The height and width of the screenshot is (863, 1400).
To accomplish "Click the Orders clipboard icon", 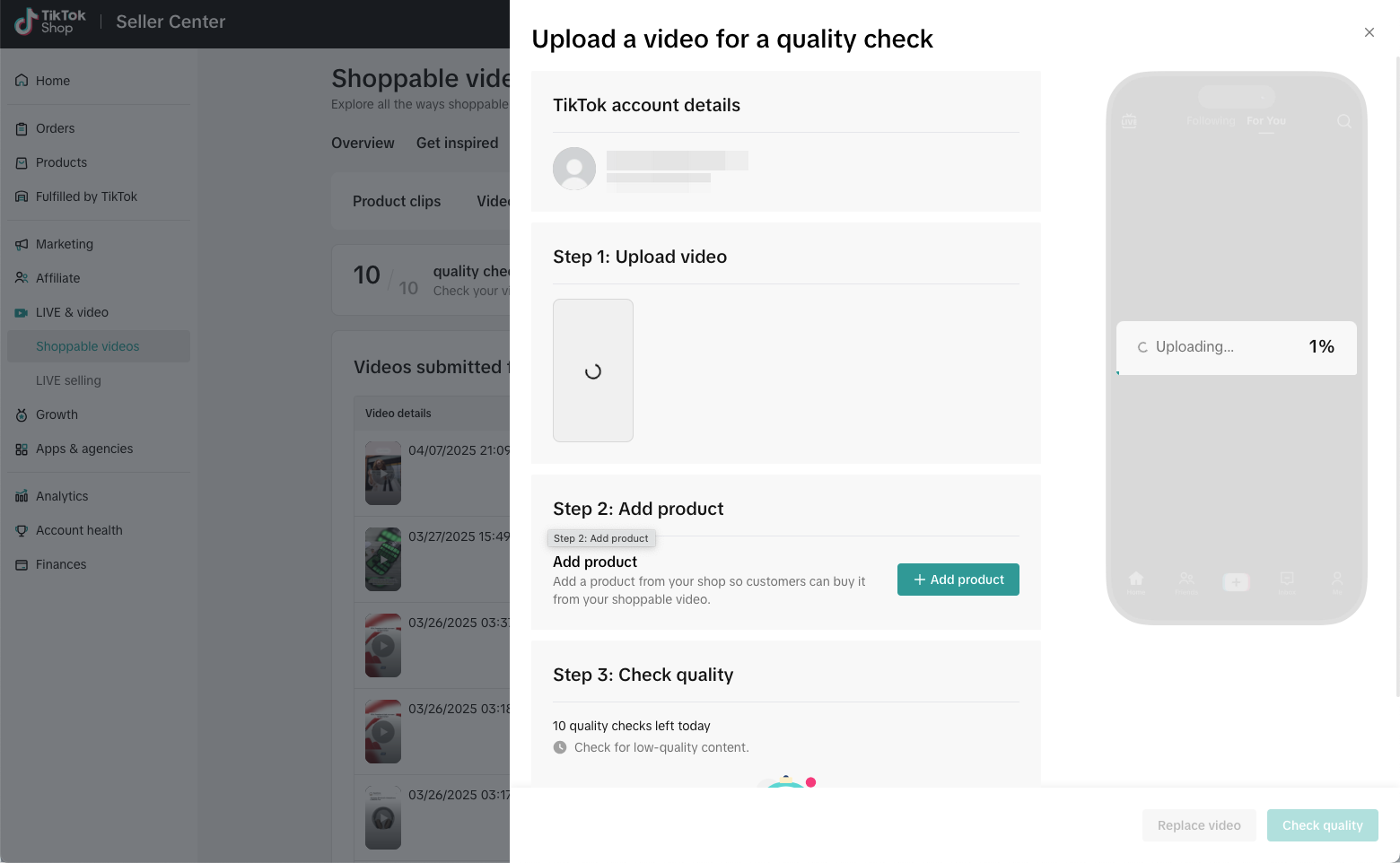I will pos(22,129).
